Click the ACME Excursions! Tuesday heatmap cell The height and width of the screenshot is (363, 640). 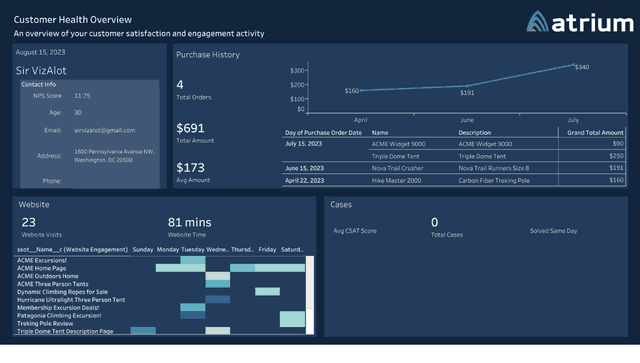click(x=193, y=260)
